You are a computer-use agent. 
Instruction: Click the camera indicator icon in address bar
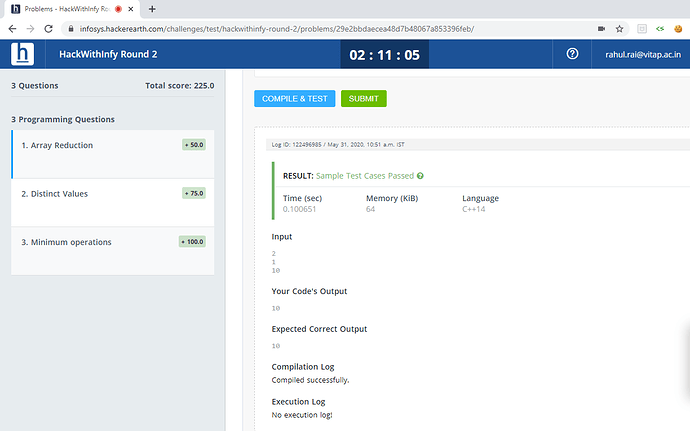pyautogui.click(x=601, y=29)
